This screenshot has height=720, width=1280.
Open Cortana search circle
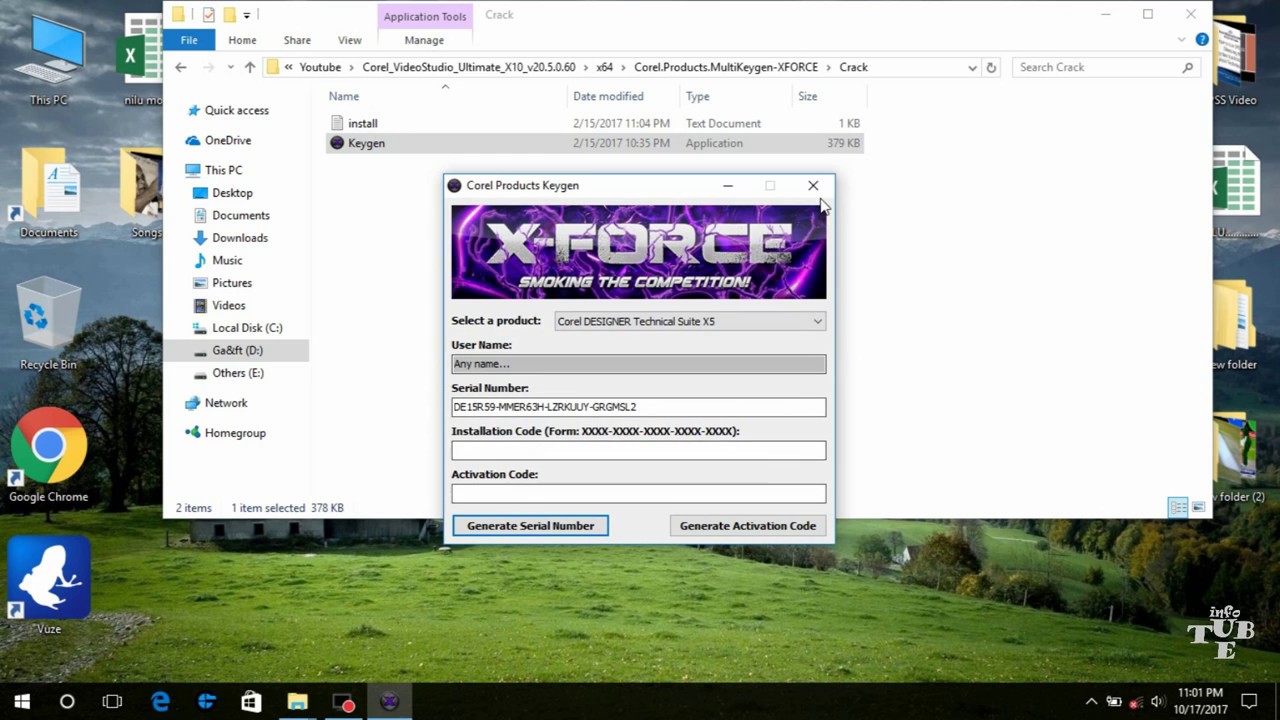pyautogui.click(x=67, y=702)
